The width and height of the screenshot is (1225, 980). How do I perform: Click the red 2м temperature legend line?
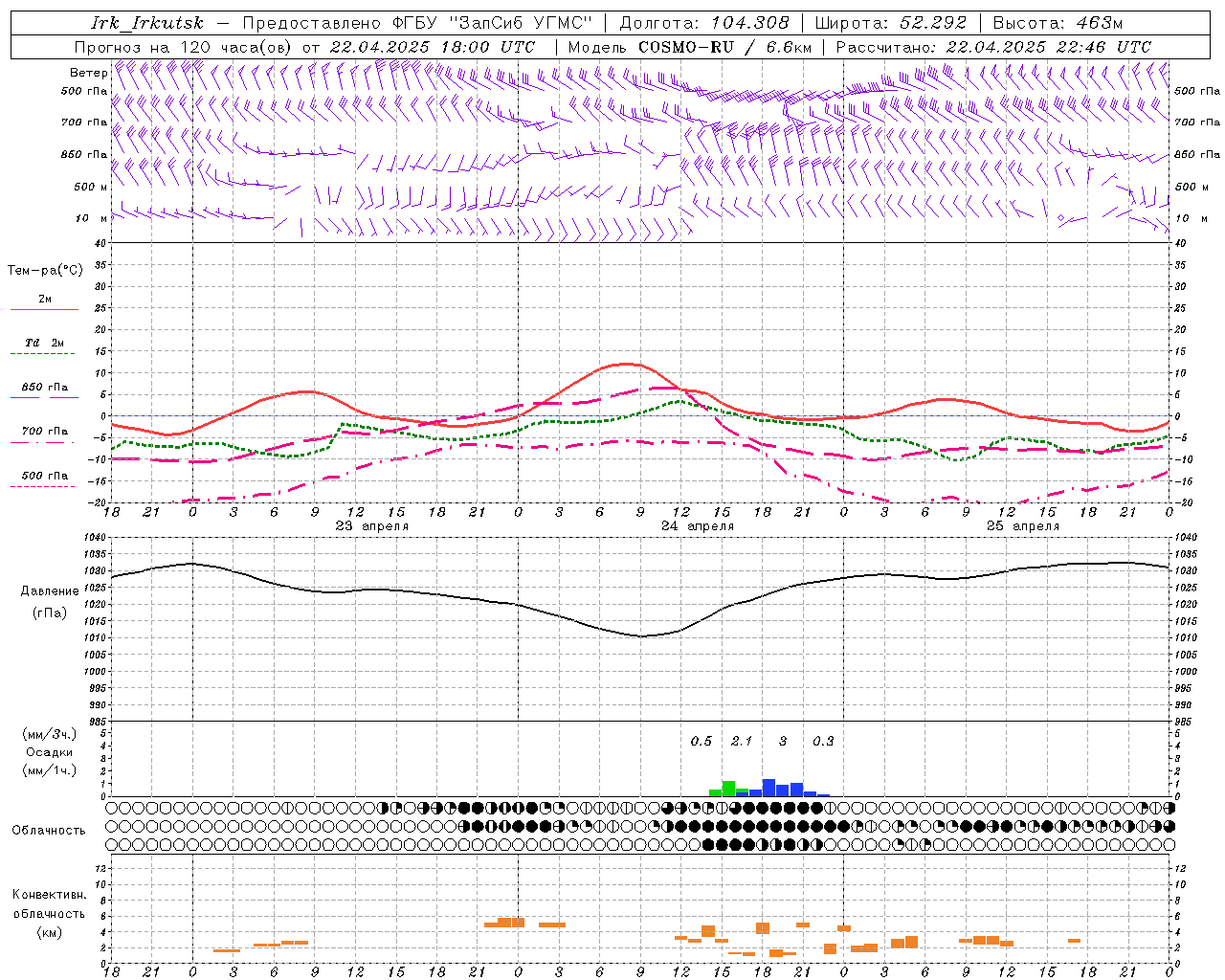(44, 308)
